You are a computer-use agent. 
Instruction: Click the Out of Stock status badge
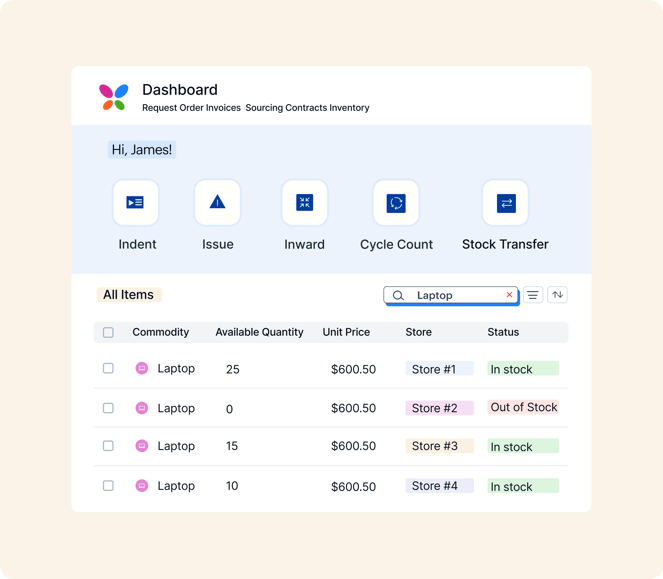[x=523, y=407]
